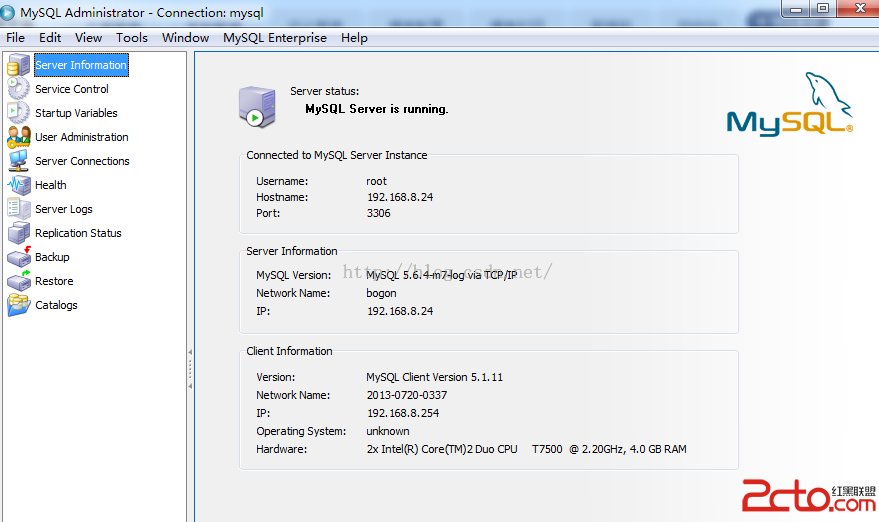Click the network name bogon

381,293
